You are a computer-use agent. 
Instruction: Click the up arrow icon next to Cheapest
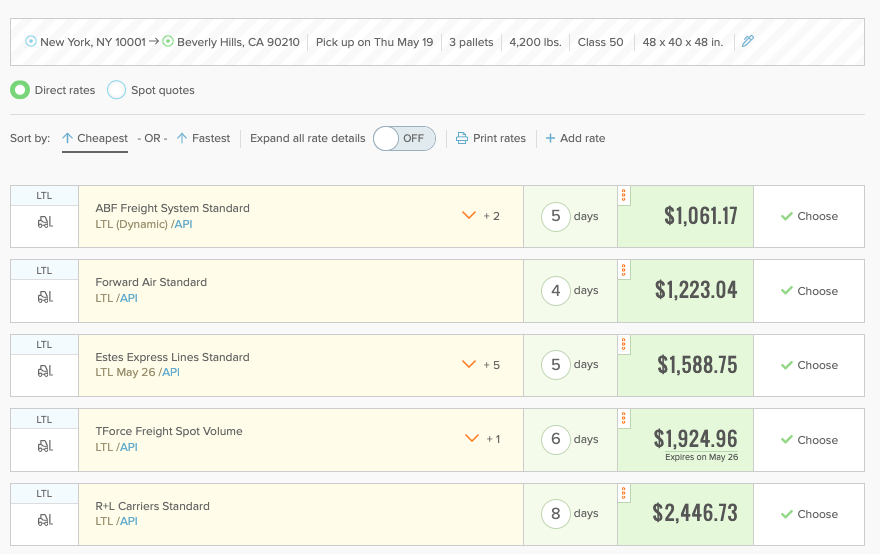[67, 138]
